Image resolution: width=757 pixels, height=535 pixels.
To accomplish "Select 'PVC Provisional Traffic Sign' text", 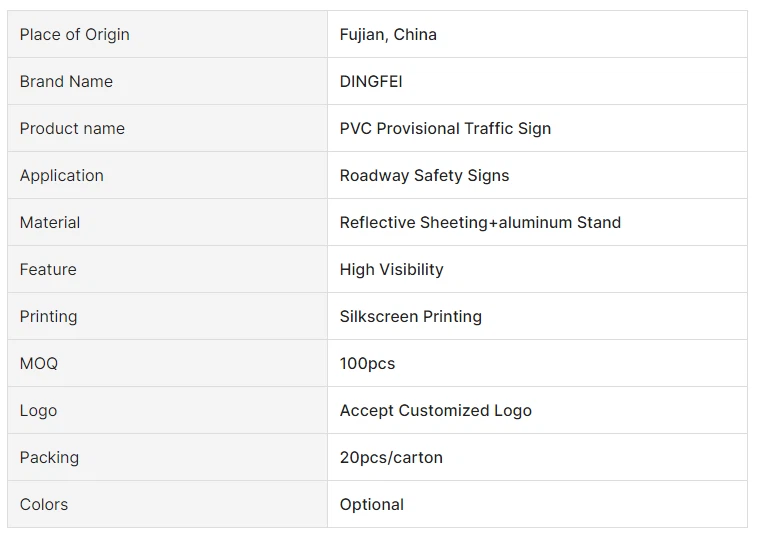I will click(445, 129).
